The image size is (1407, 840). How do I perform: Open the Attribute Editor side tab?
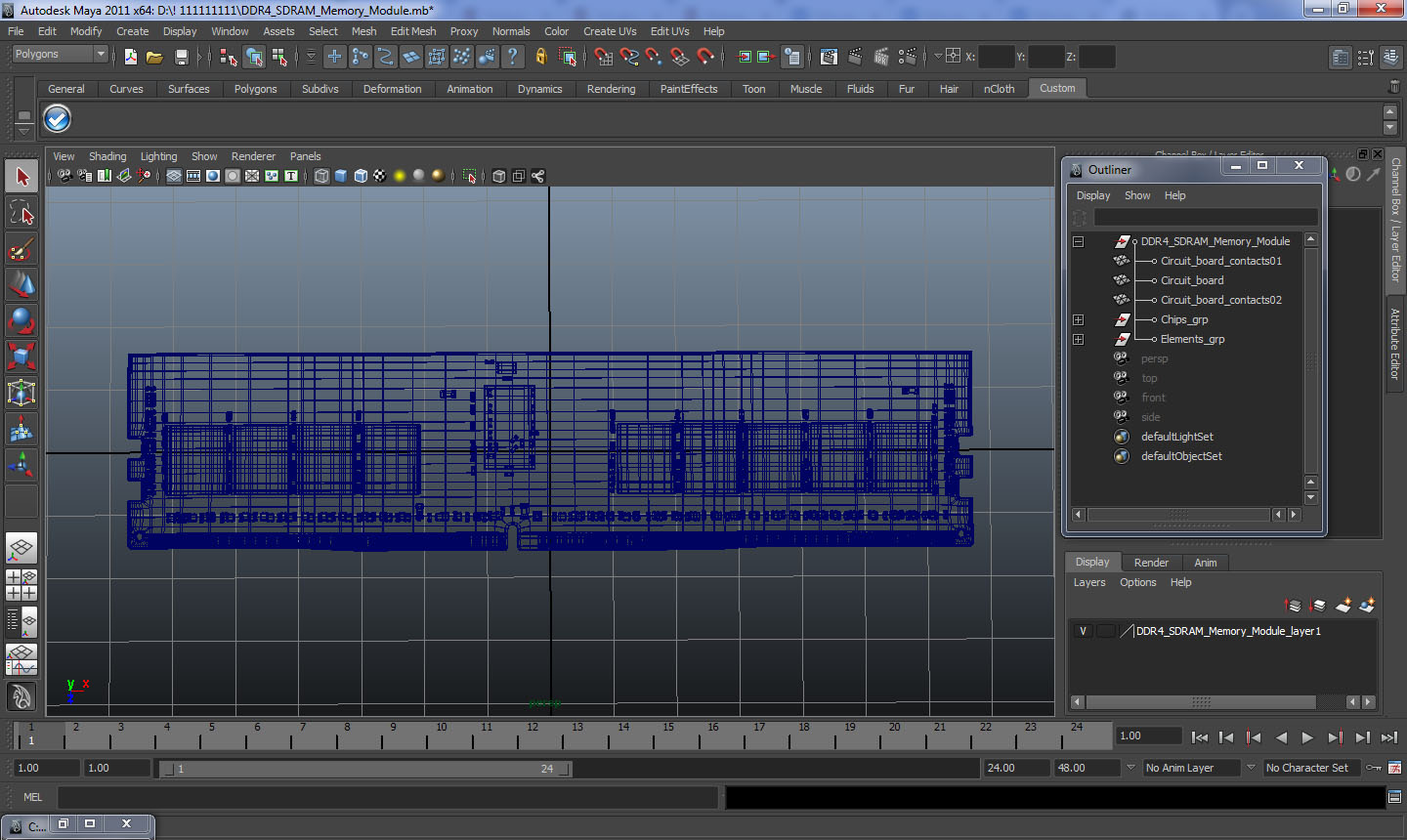pos(1395,344)
